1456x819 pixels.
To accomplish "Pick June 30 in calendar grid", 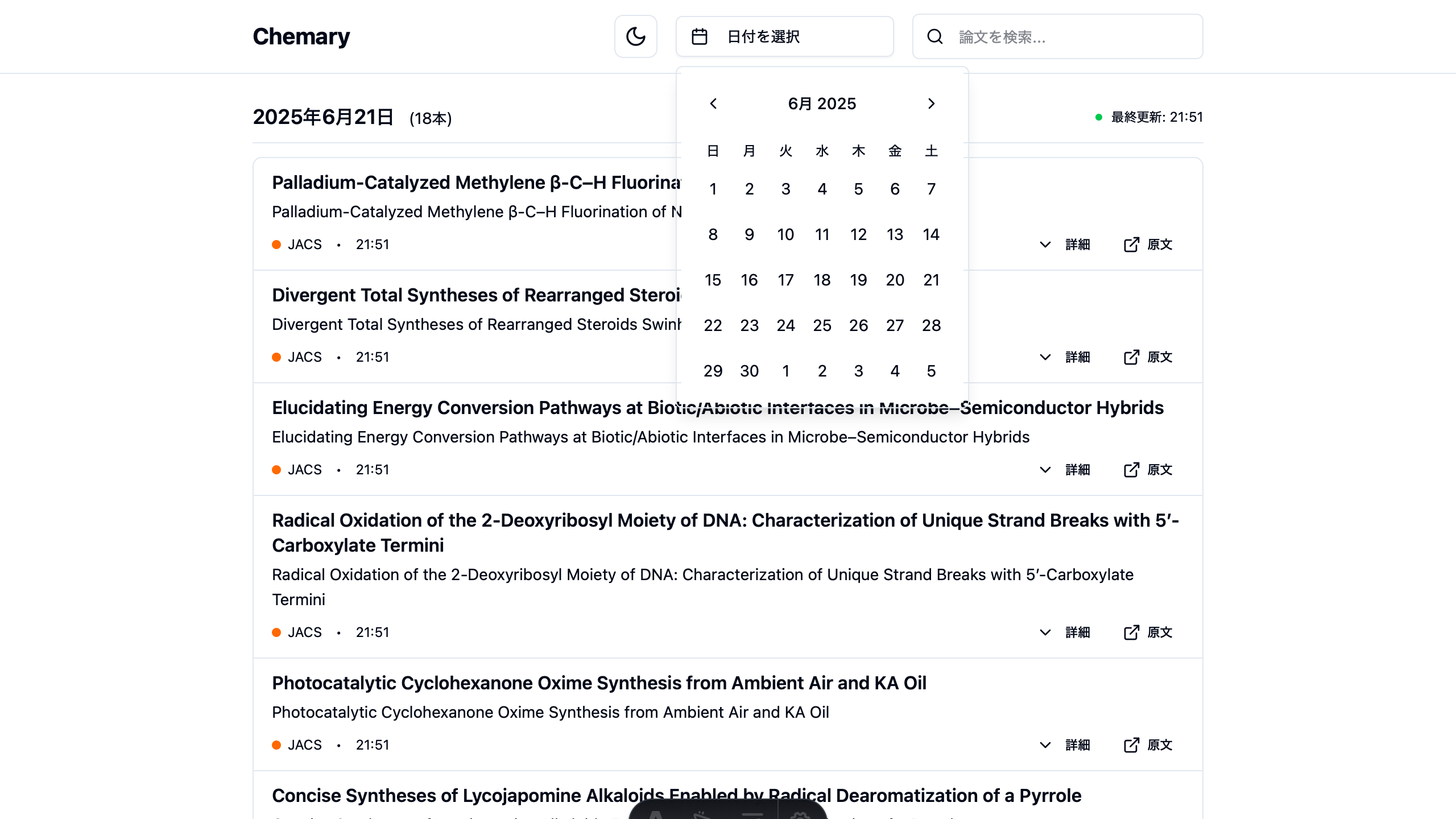I will pos(749,371).
